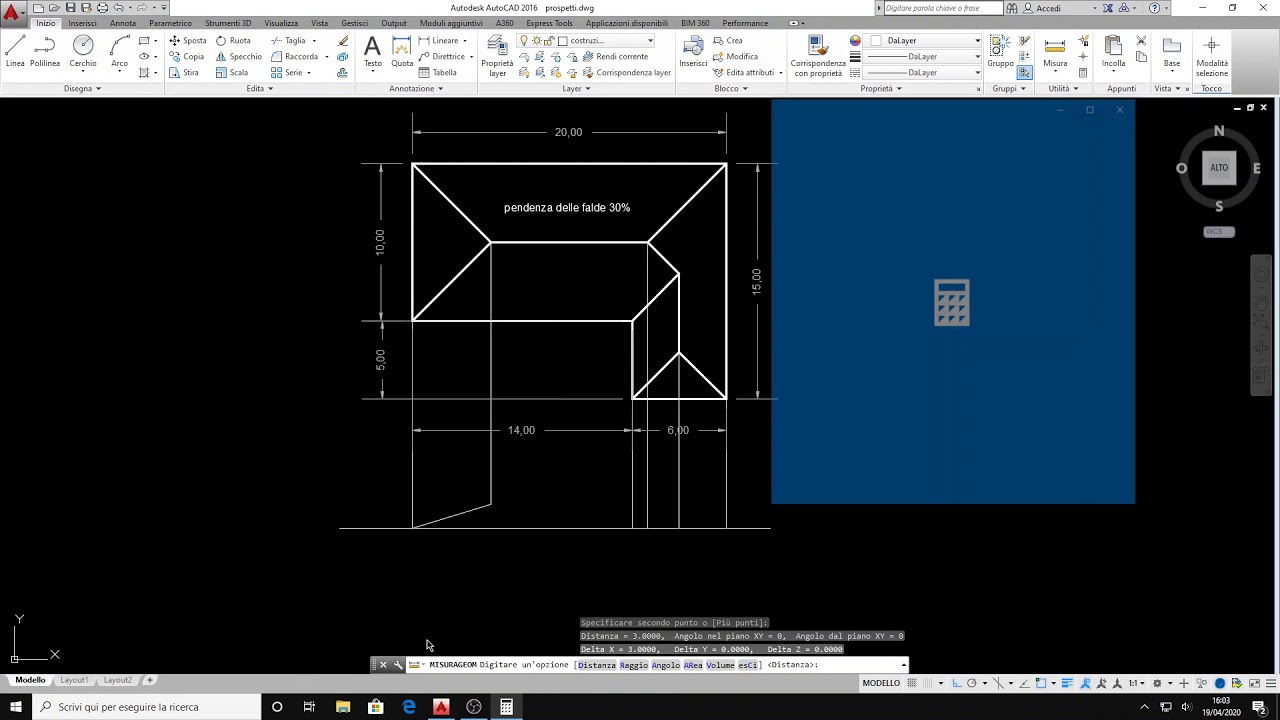Click the color wheel in Proprietà panel
This screenshot has height=720, width=1280.
(855, 41)
